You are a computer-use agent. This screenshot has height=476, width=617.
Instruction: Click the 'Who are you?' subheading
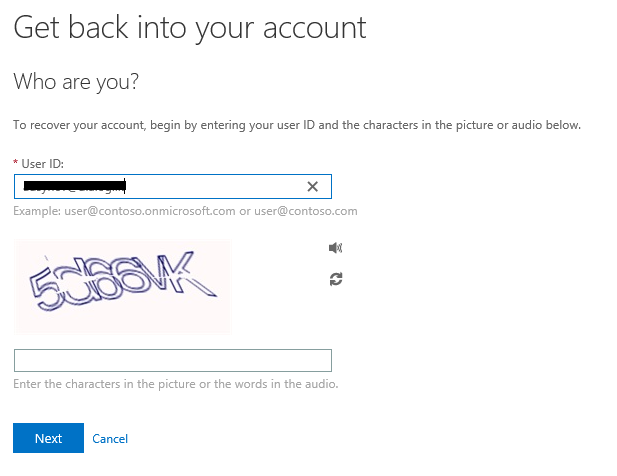pos(76,82)
